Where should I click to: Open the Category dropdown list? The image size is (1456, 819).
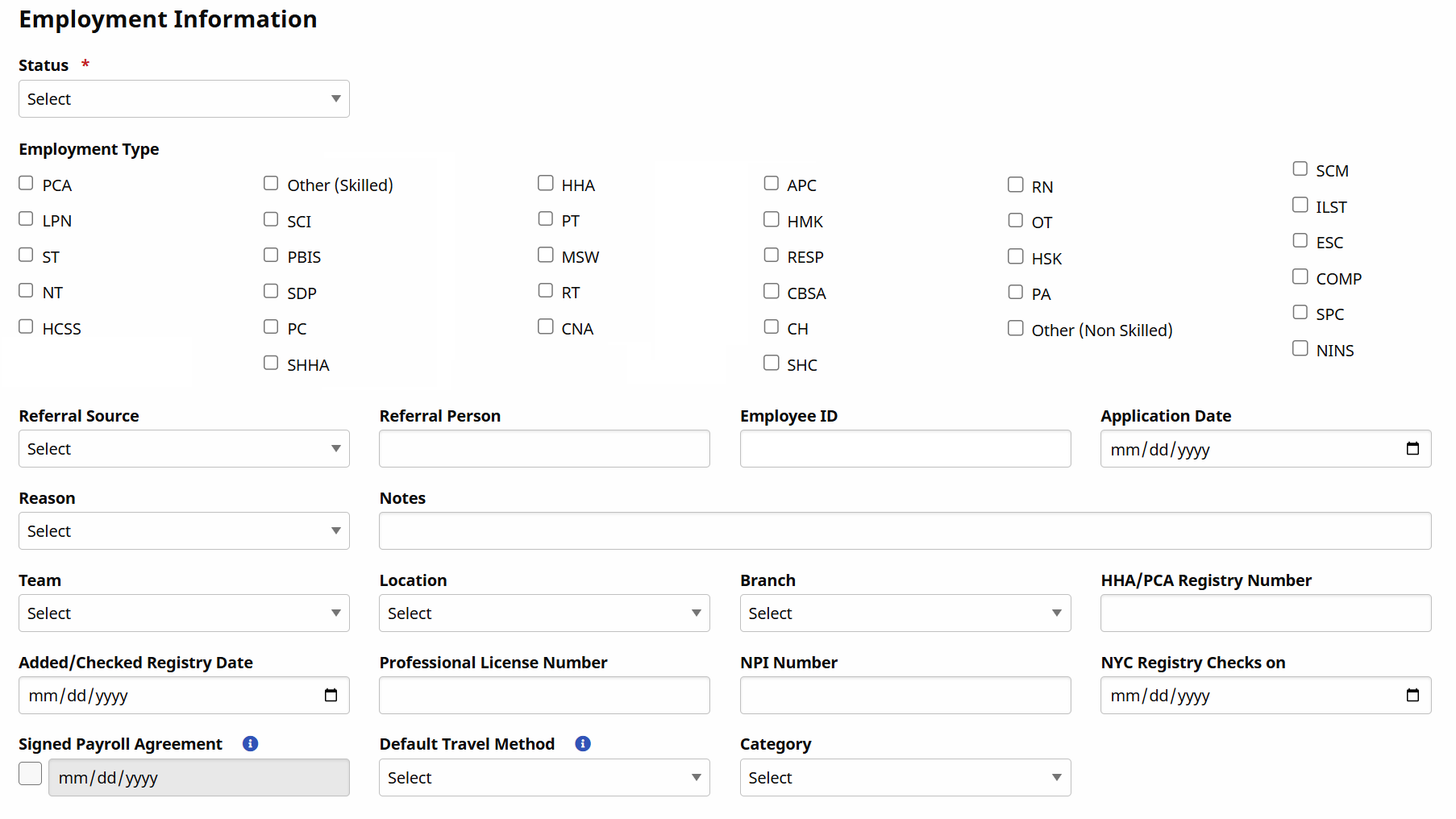coord(905,778)
